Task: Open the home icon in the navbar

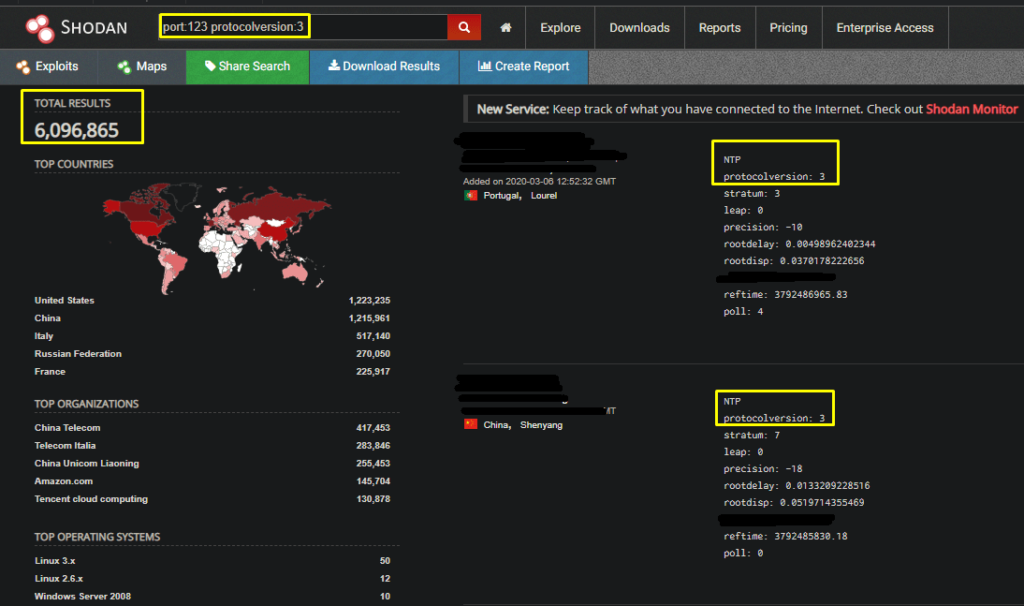Action: [505, 27]
